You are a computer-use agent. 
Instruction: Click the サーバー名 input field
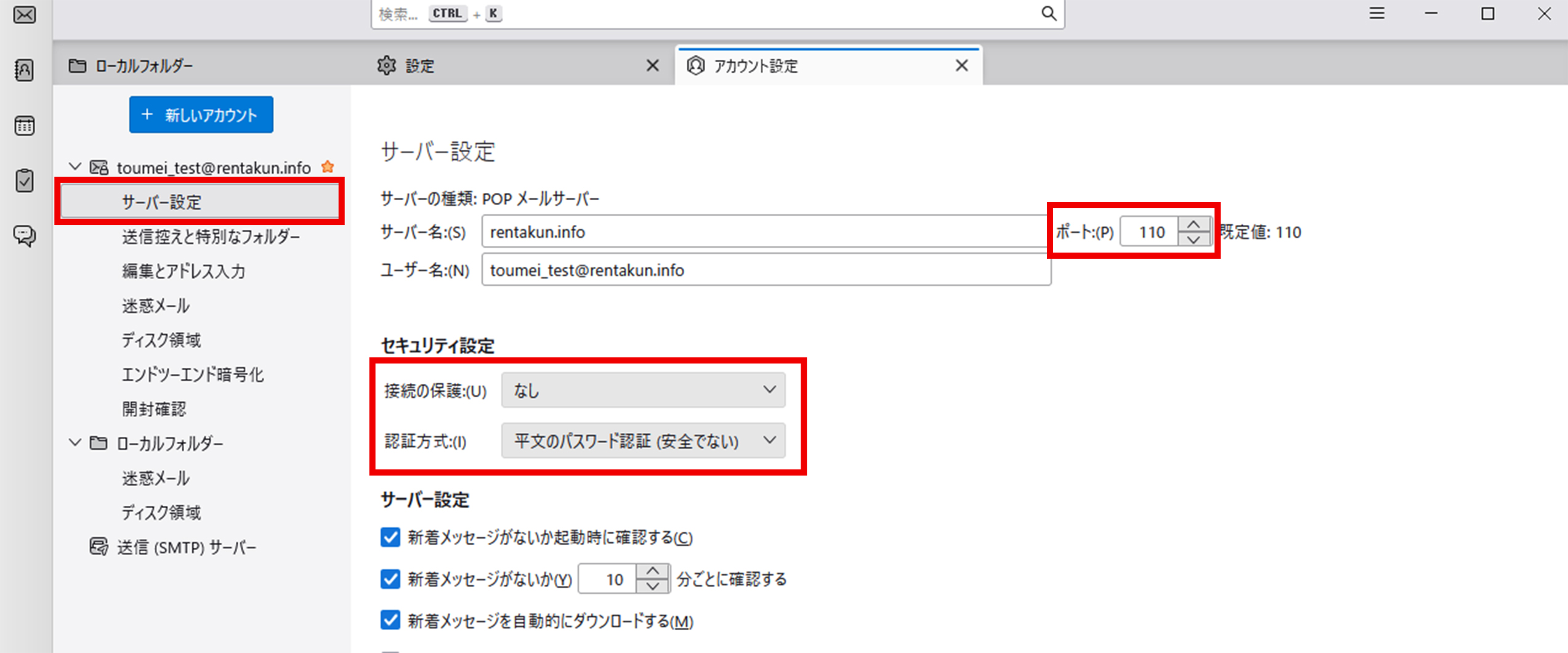tap(764, 232)
